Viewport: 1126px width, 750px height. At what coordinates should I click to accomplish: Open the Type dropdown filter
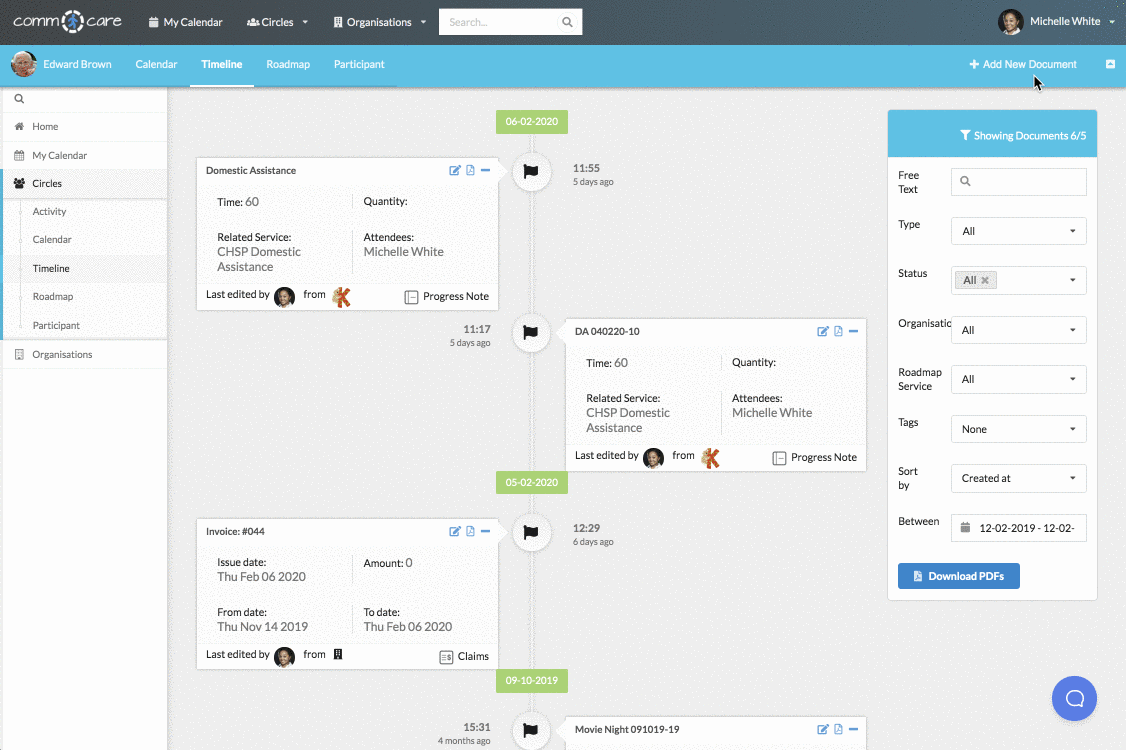[x=1018, y=231]
